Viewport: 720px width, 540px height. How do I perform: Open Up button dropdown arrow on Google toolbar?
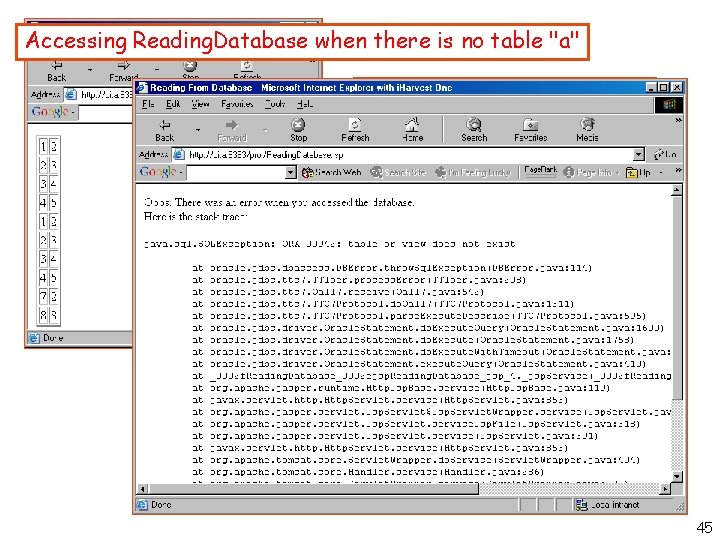click(661, 173)
